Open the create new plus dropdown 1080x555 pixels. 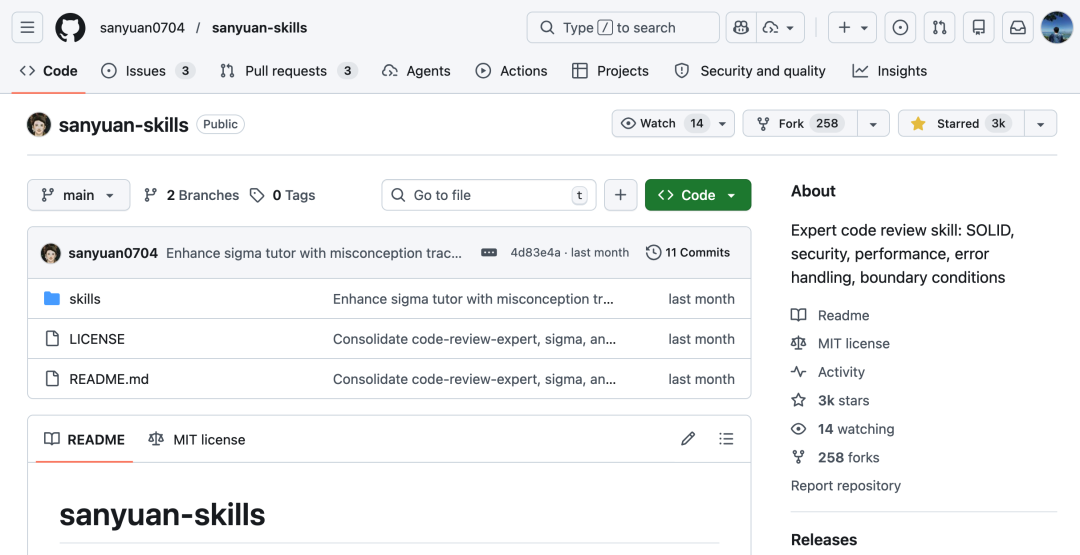click(853, 28)
